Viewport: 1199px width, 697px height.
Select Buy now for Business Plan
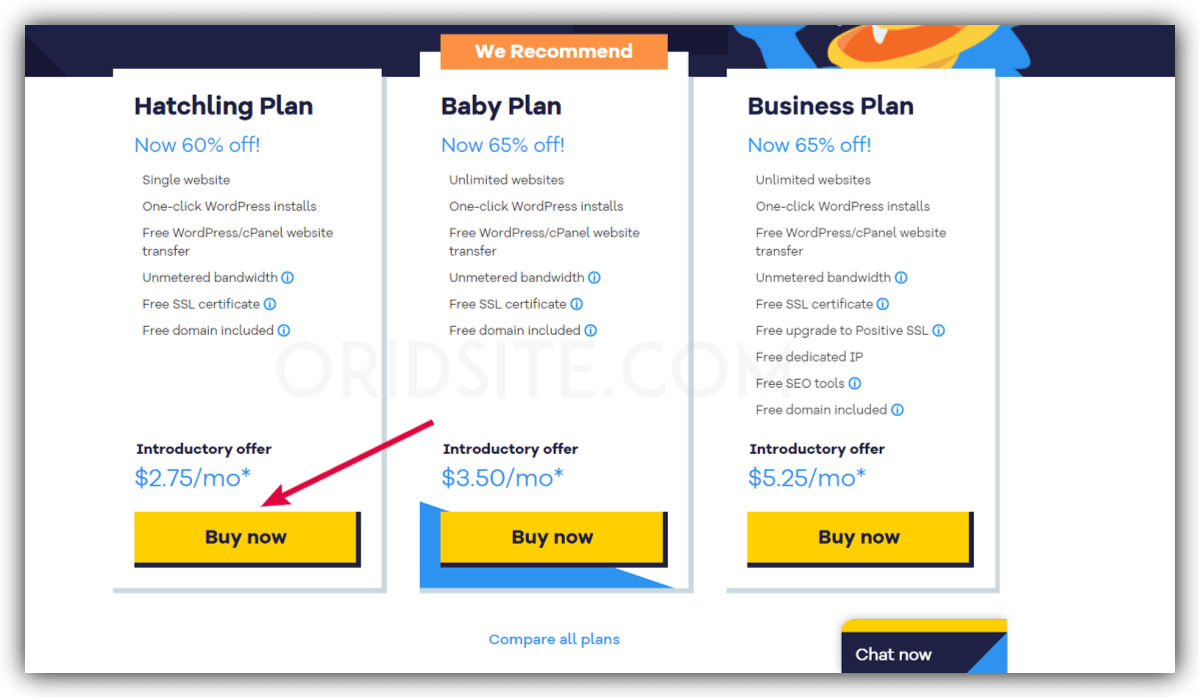(859, 538)
